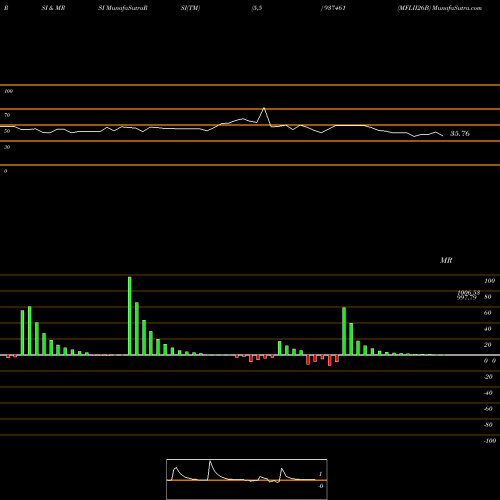
Task: Click the RSI value label 35.76
Action: click(460, 134)
